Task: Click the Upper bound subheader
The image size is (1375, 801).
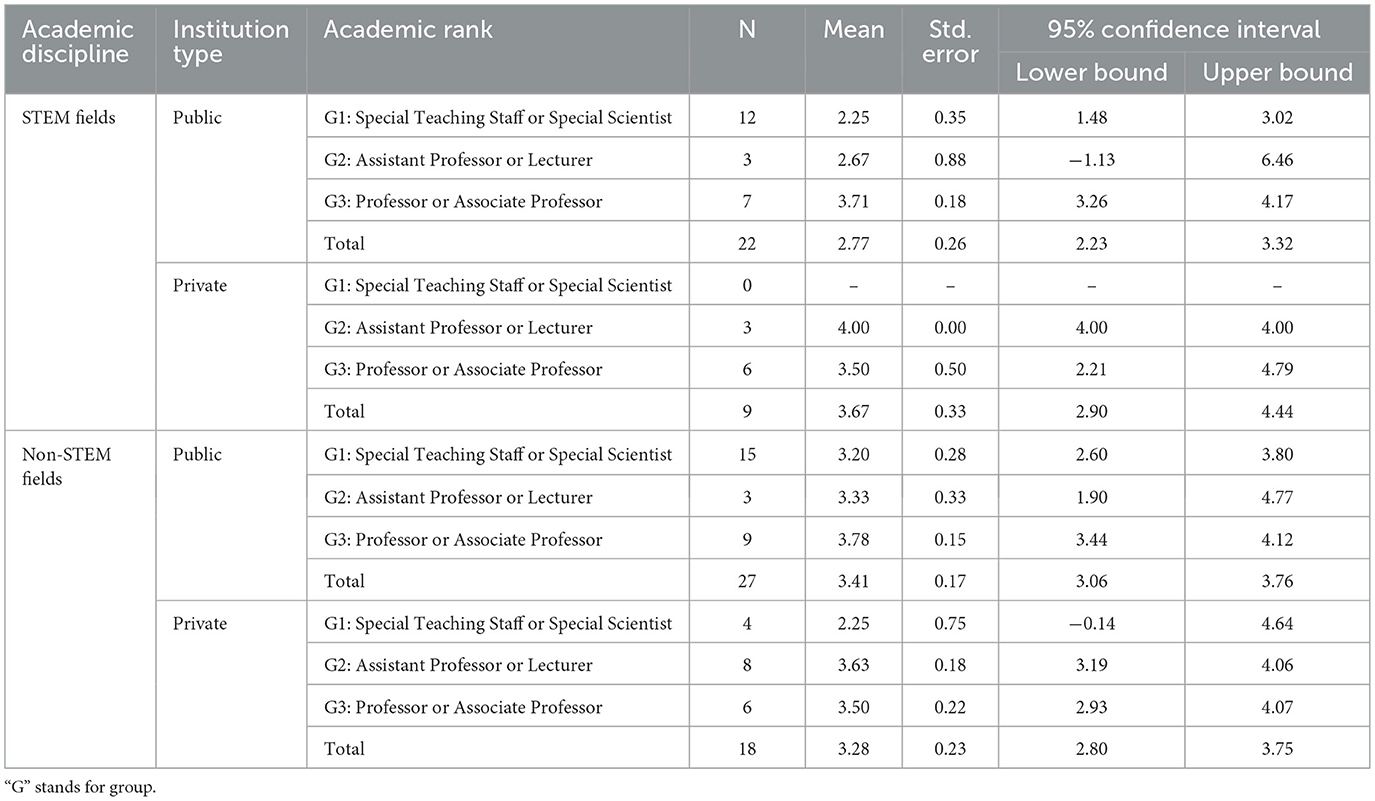Action: click(1277, 73)
